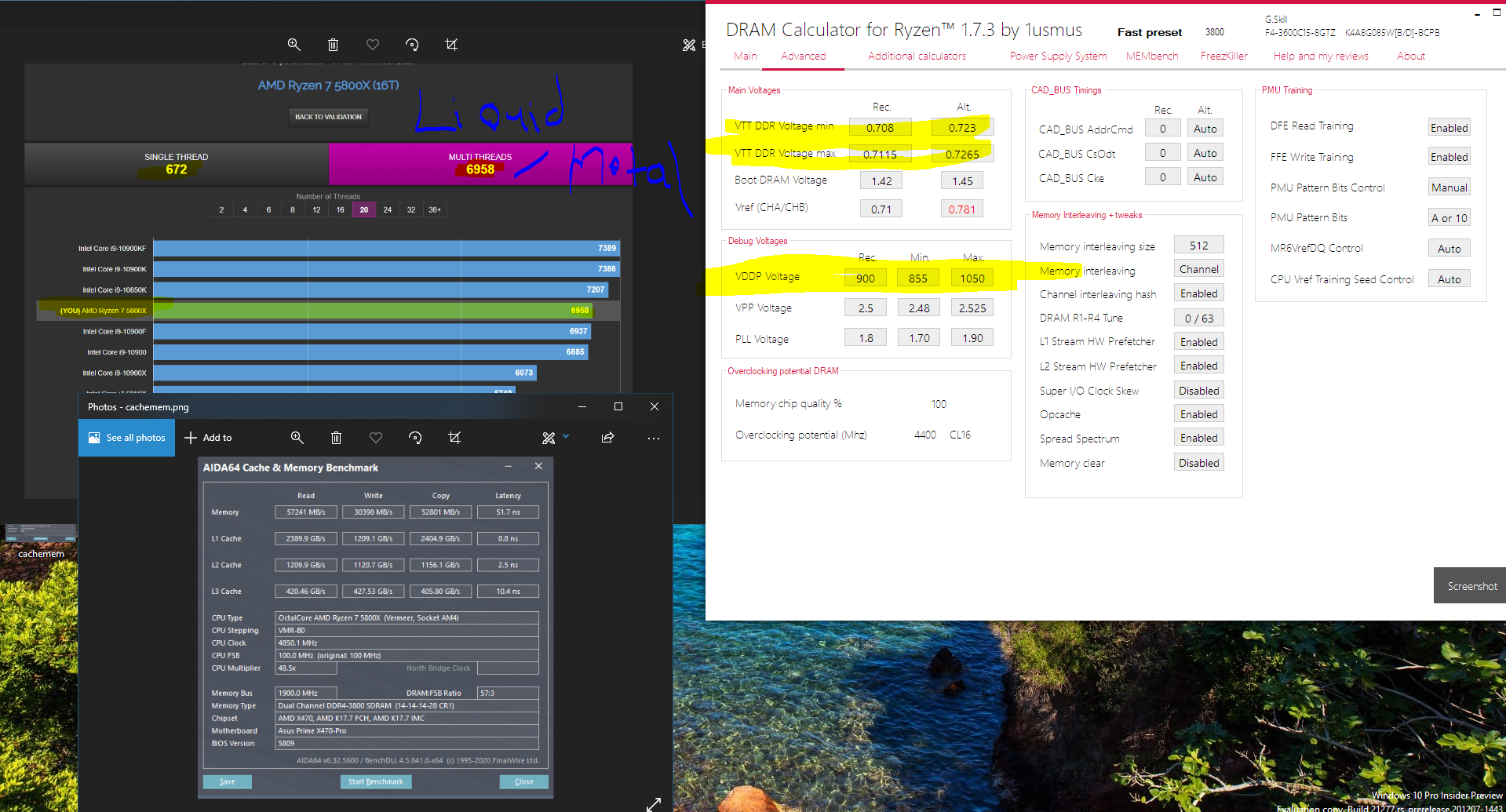
Task: Click heart favorite icon in back Photos window
Action: tap(373, 45)
